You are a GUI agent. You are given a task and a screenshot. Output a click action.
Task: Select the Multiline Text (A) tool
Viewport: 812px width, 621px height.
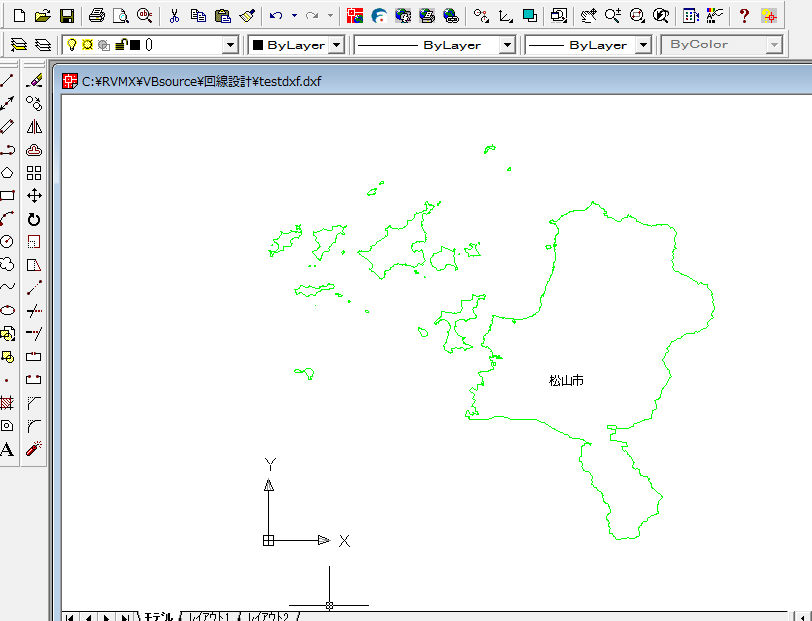(x=7, y=449)
